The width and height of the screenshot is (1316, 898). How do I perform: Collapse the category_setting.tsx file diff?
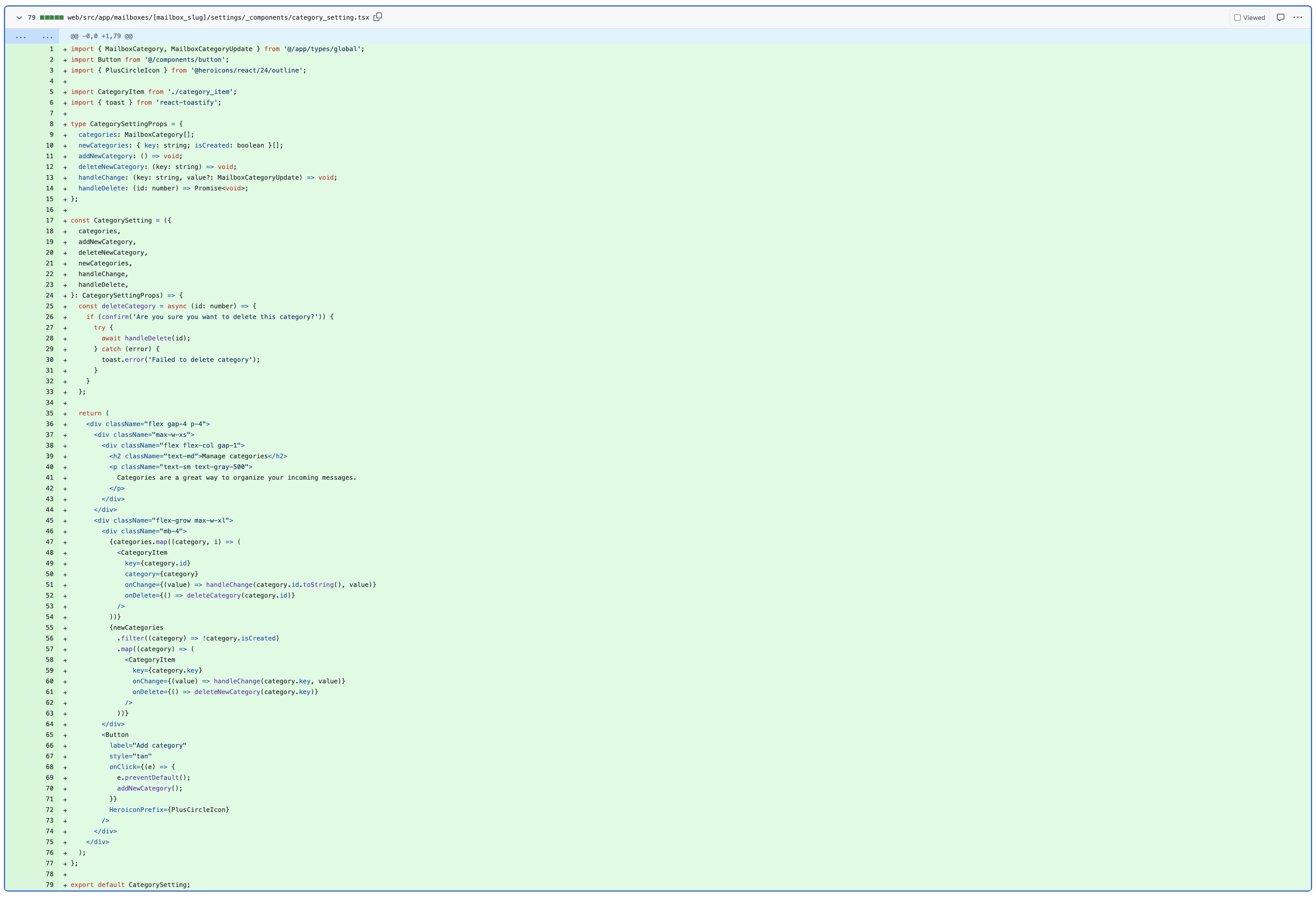pyautogui.click(x=19, y=18)
